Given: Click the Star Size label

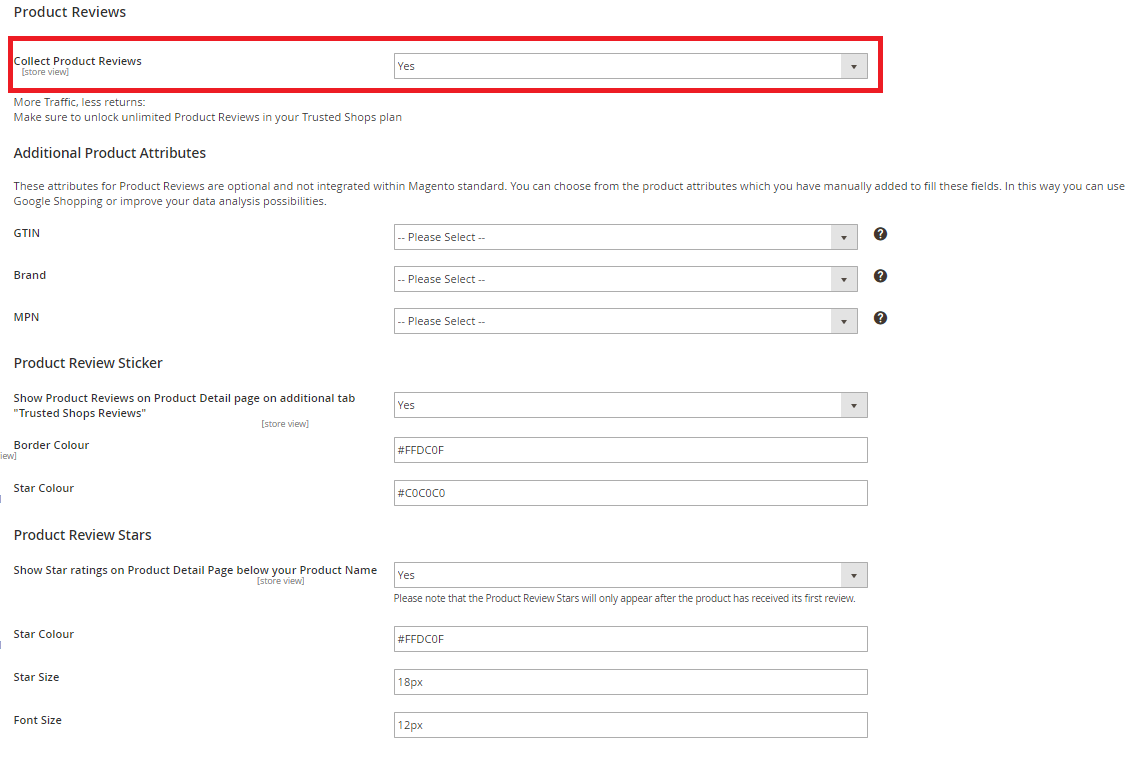Looking at the screenshot, I should point(37,677).
